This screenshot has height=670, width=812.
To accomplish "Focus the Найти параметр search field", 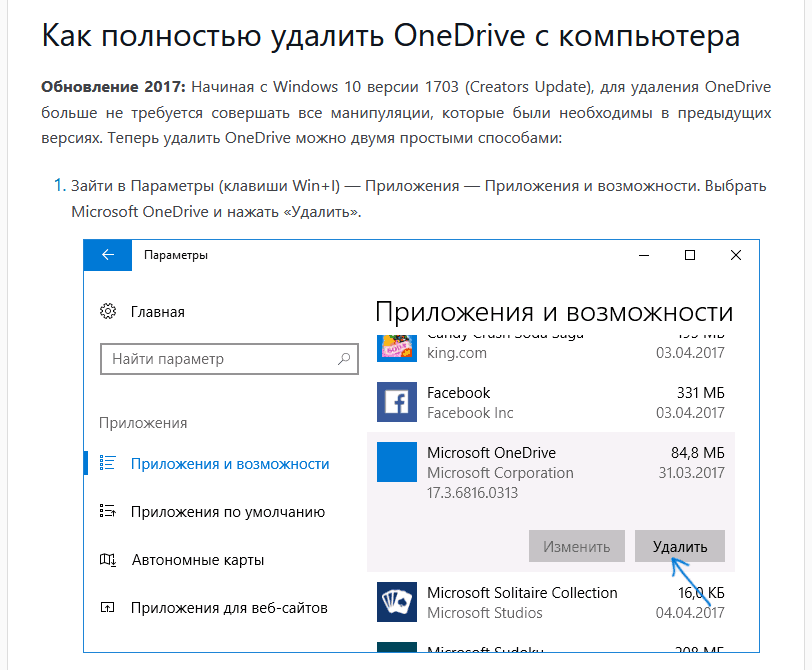I will (x=218, y=359).
